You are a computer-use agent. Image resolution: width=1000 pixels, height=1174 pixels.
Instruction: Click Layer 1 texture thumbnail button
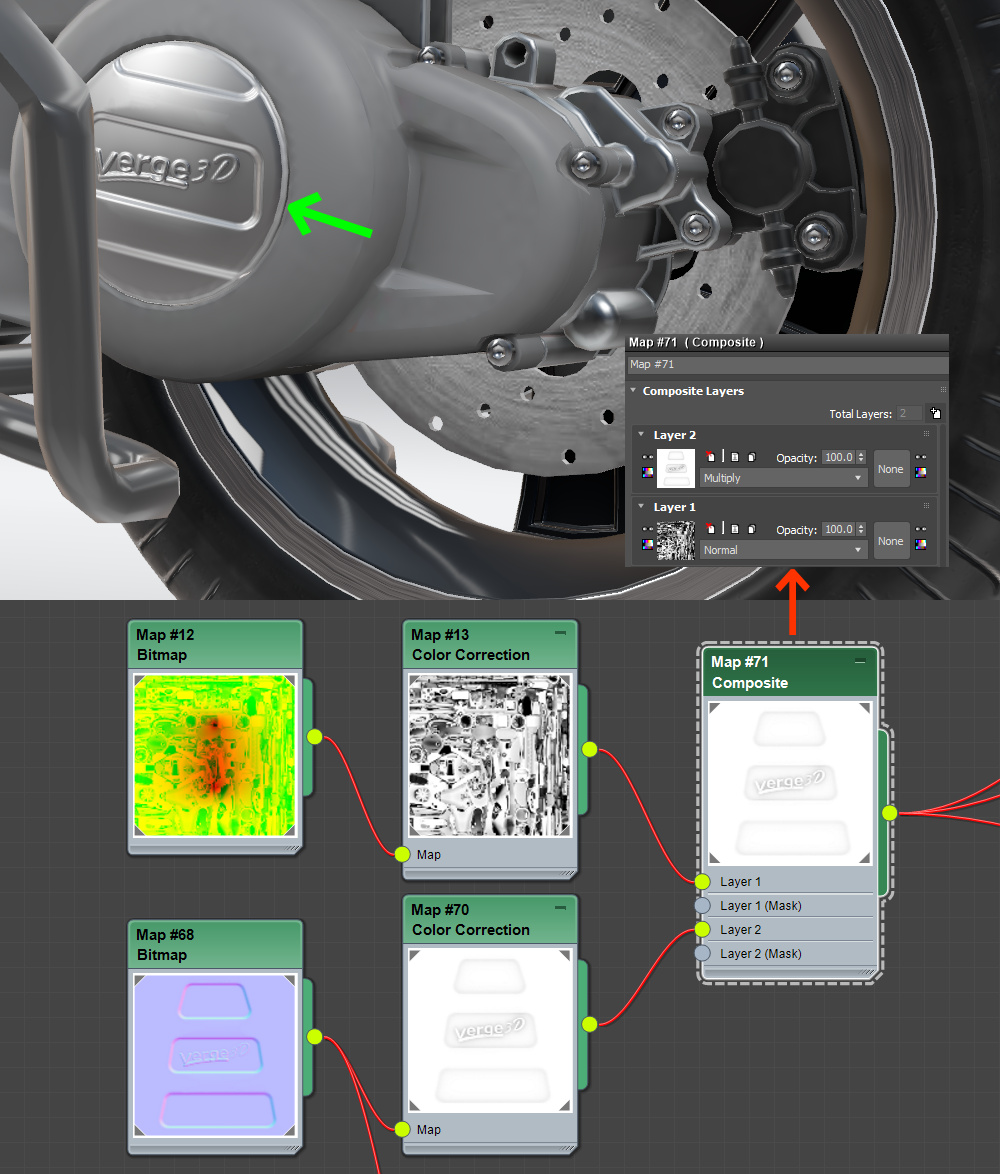coord(676,541)
